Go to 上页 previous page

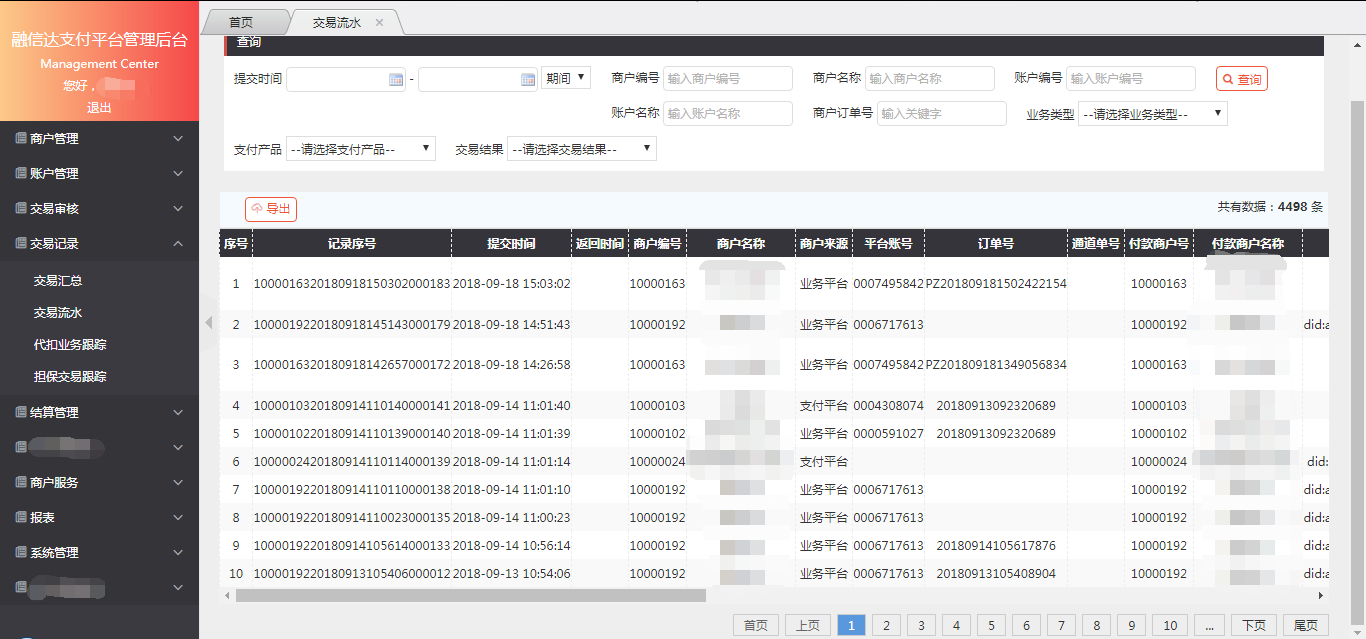click(808, 625)
